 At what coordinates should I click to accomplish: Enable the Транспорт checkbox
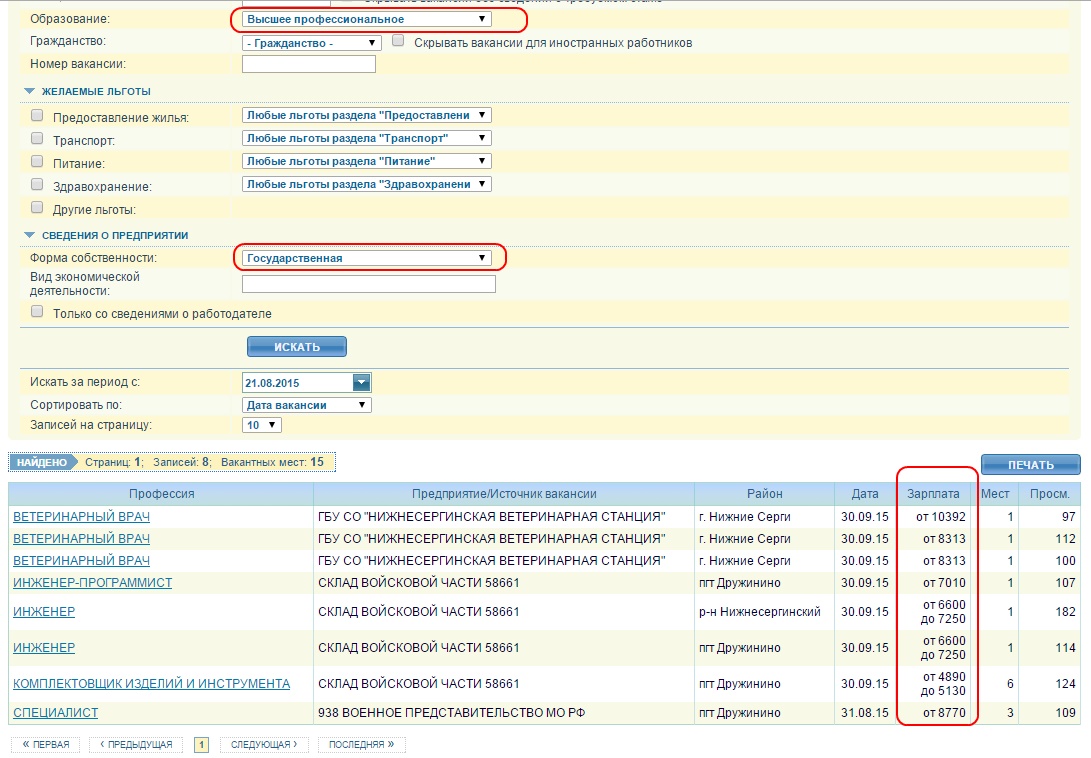(37, 139)
